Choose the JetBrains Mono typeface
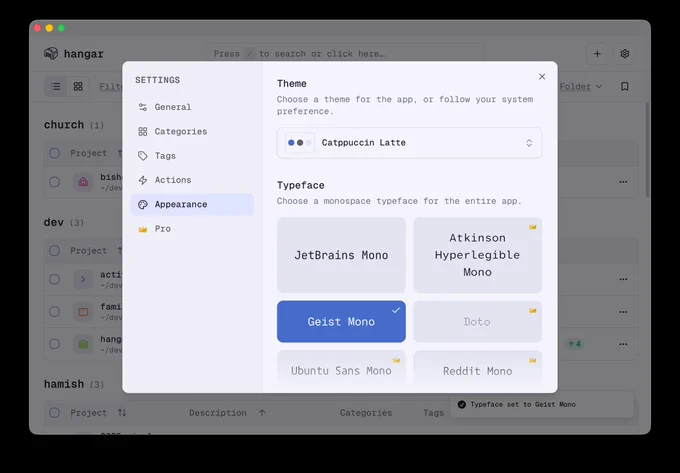The image size is (680, 473). click(x=341, y=255)
